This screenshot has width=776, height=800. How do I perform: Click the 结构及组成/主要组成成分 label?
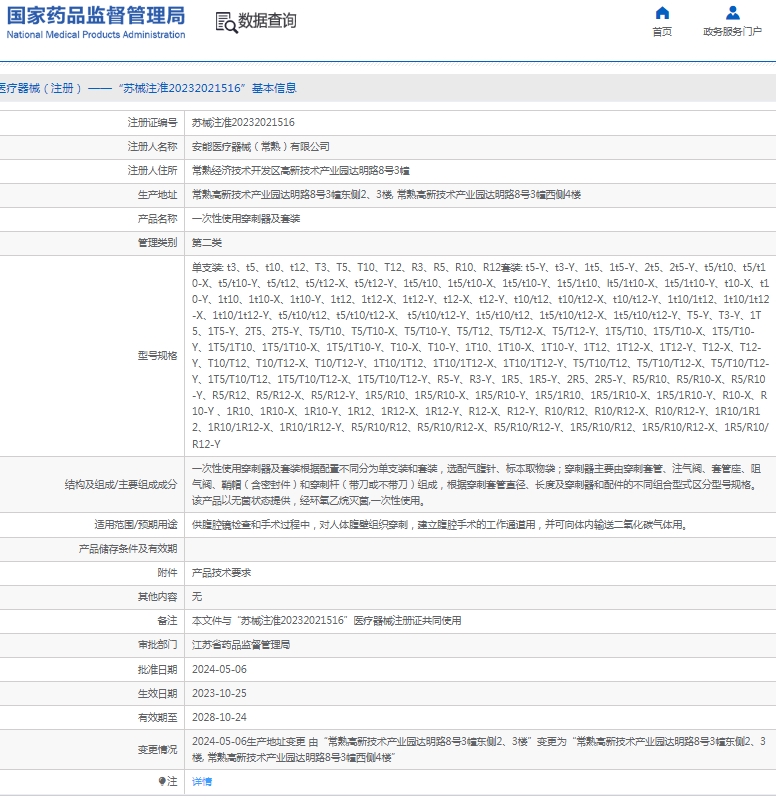(x=121, y=484)
